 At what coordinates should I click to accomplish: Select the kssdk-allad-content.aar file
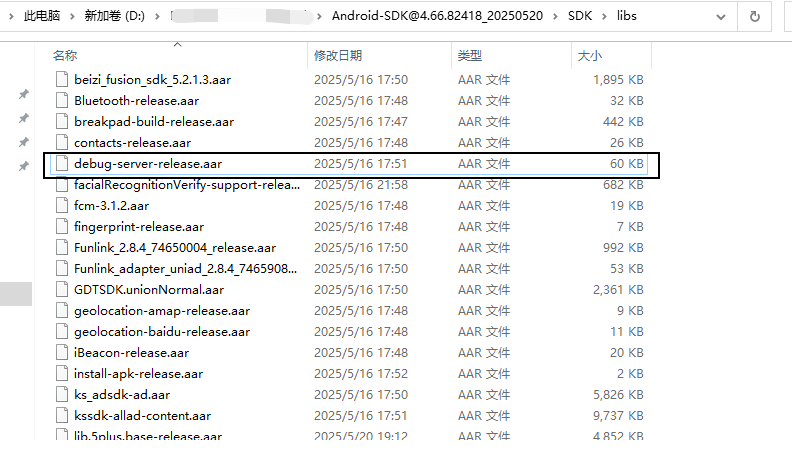142,415
